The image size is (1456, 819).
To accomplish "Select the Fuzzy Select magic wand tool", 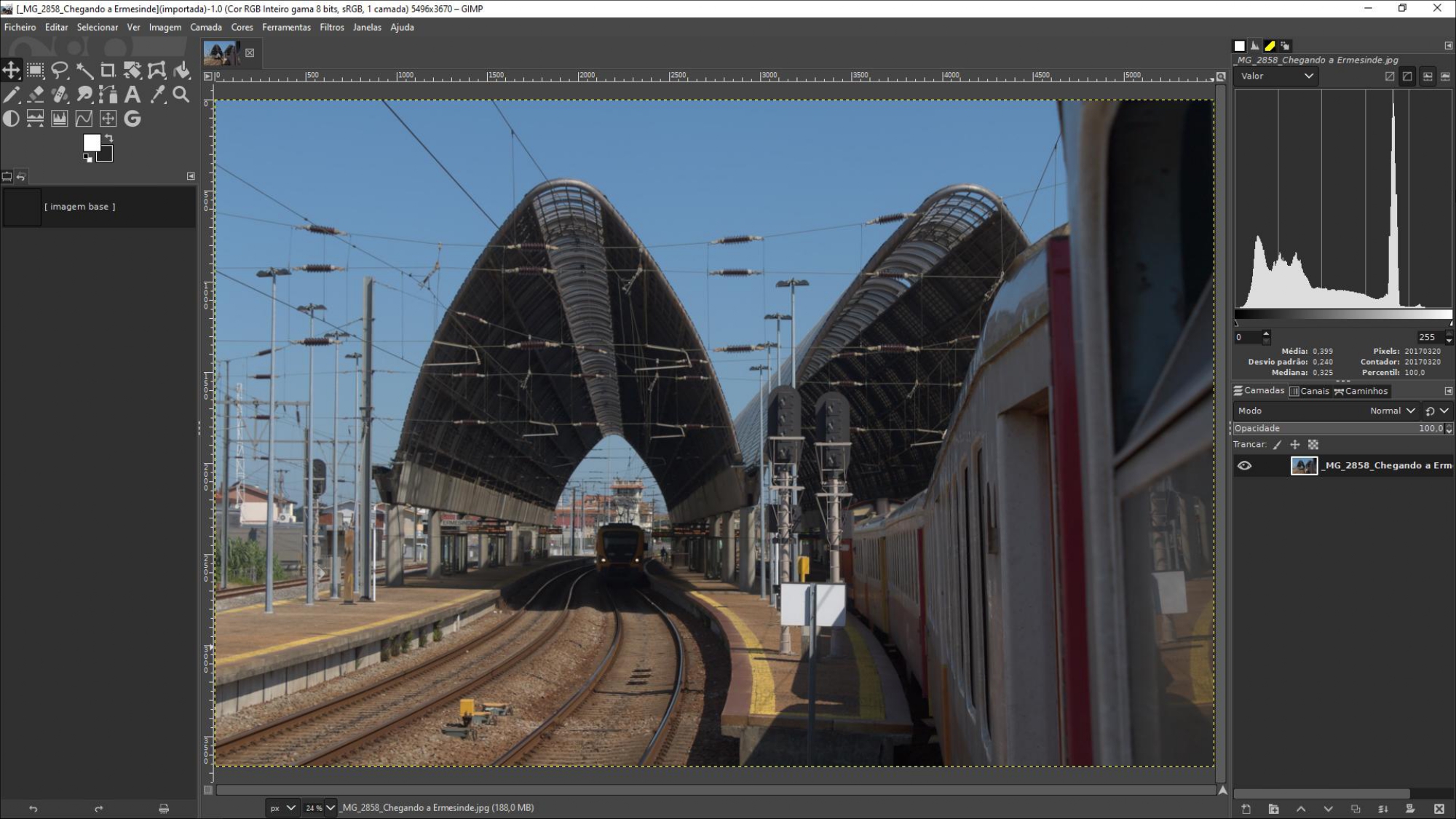I will 84,71.
